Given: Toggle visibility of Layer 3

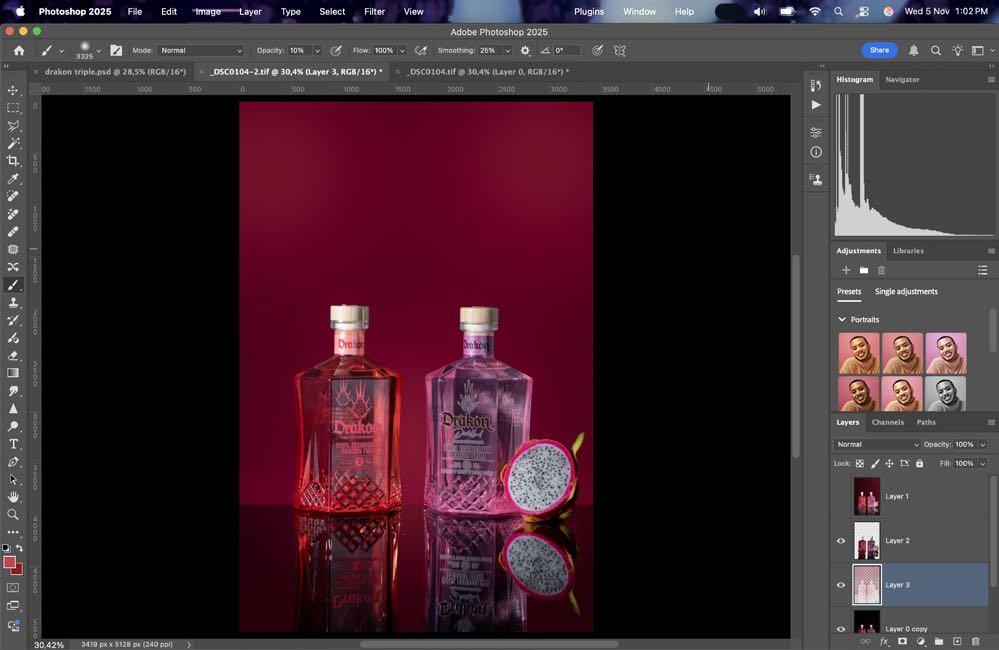Looking at the screenshot, I should pos(841,585).
